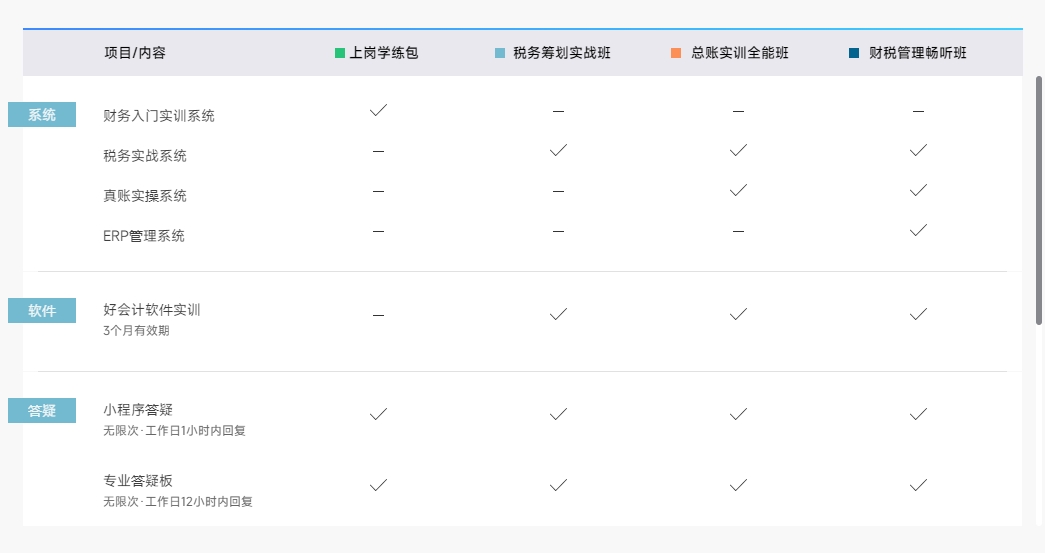This screenshot has width=1045, height=553.
Task: Click the 真账实操系统 row label
Action: coord(145,196)
